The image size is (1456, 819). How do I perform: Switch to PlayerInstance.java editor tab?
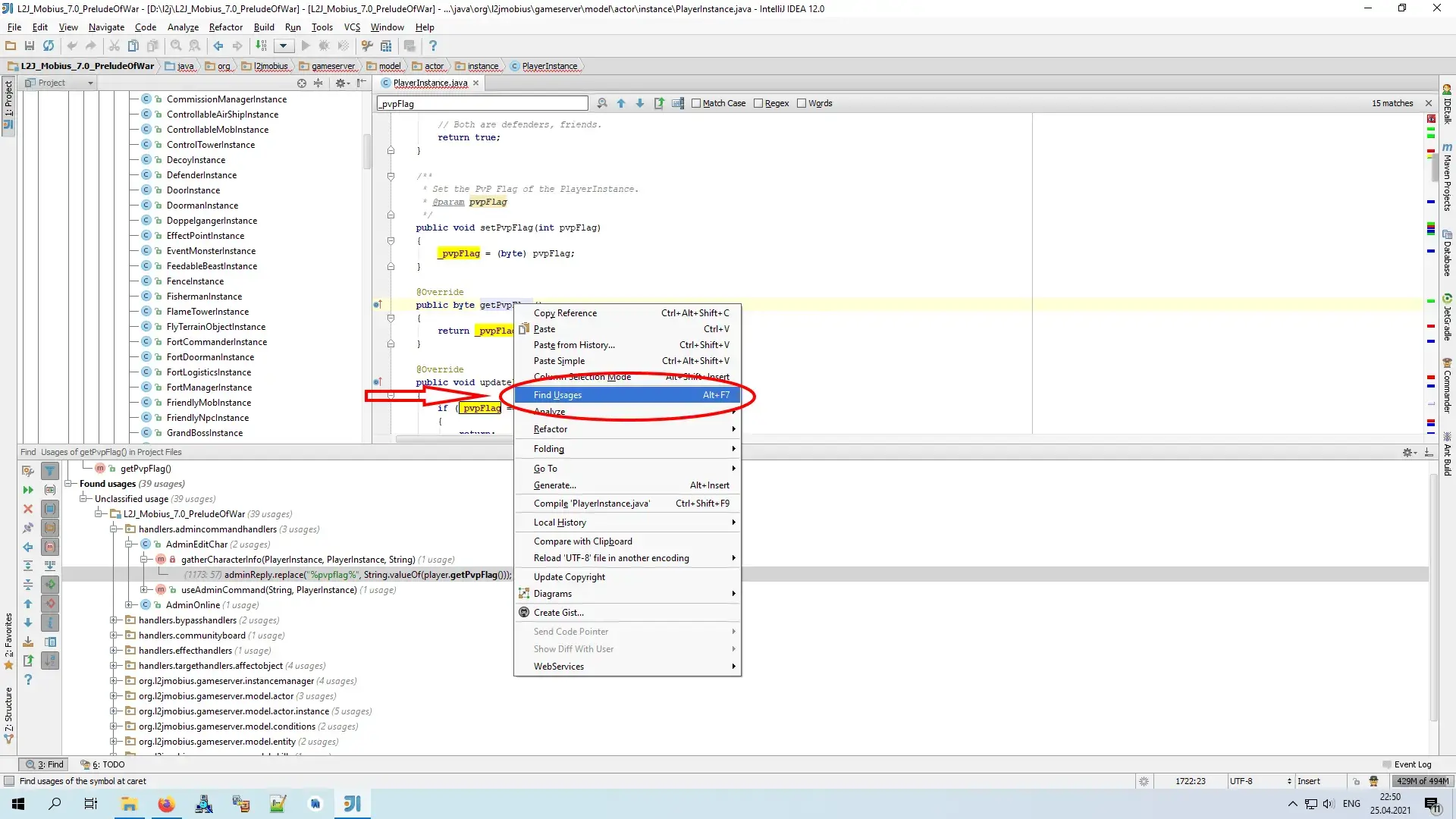430,83
